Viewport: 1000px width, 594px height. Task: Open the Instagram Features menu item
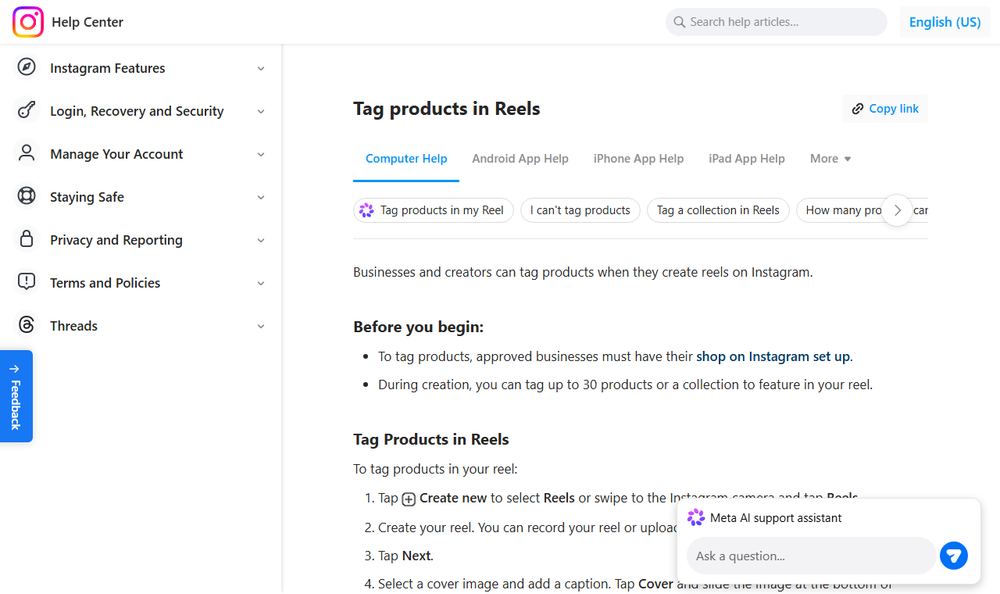140,68
